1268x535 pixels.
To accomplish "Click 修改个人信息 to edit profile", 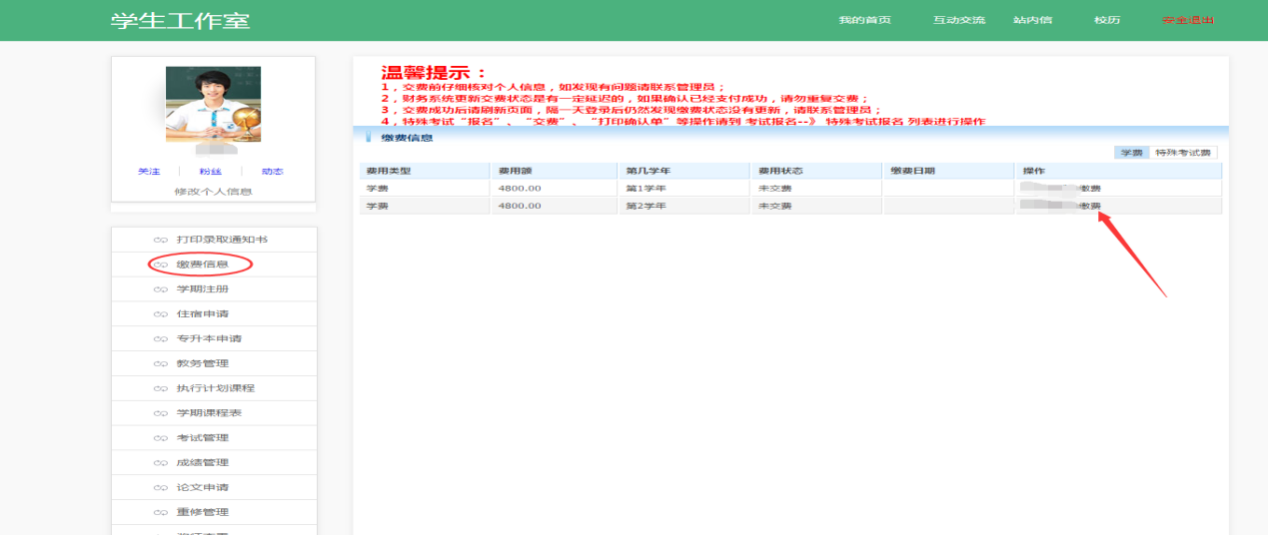I will pyautogui.click(x=213, y=191).
